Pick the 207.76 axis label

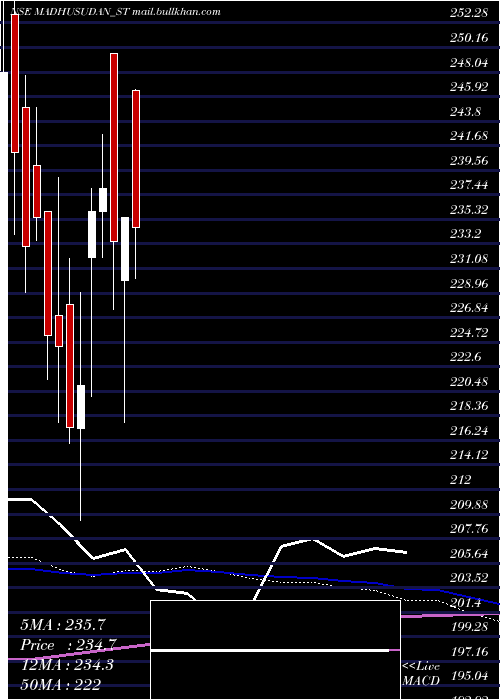469,529
